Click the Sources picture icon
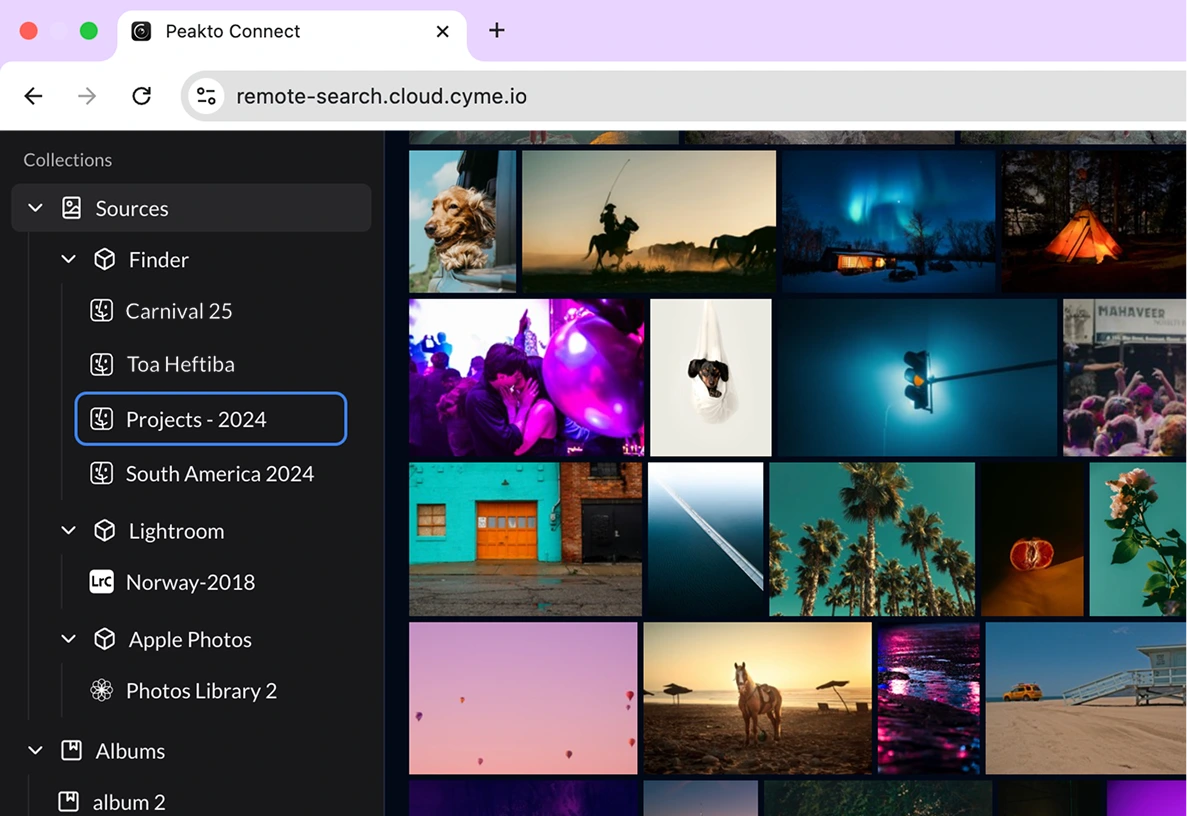 71,208
